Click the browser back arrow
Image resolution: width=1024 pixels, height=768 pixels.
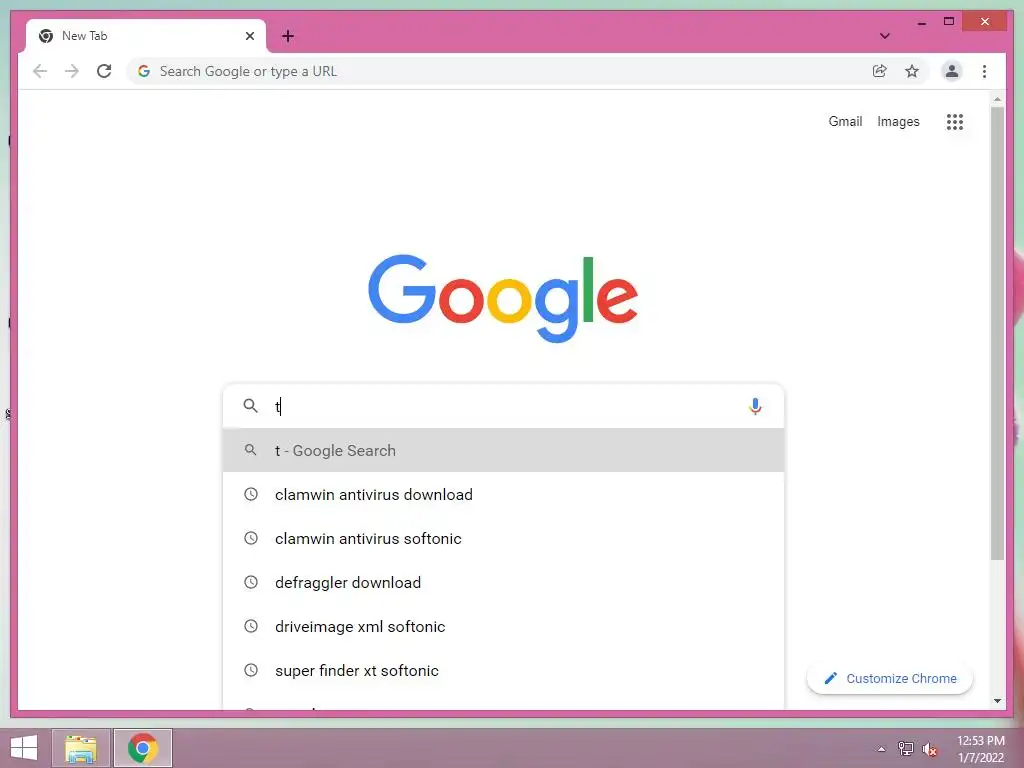click(x=40, y=71)
